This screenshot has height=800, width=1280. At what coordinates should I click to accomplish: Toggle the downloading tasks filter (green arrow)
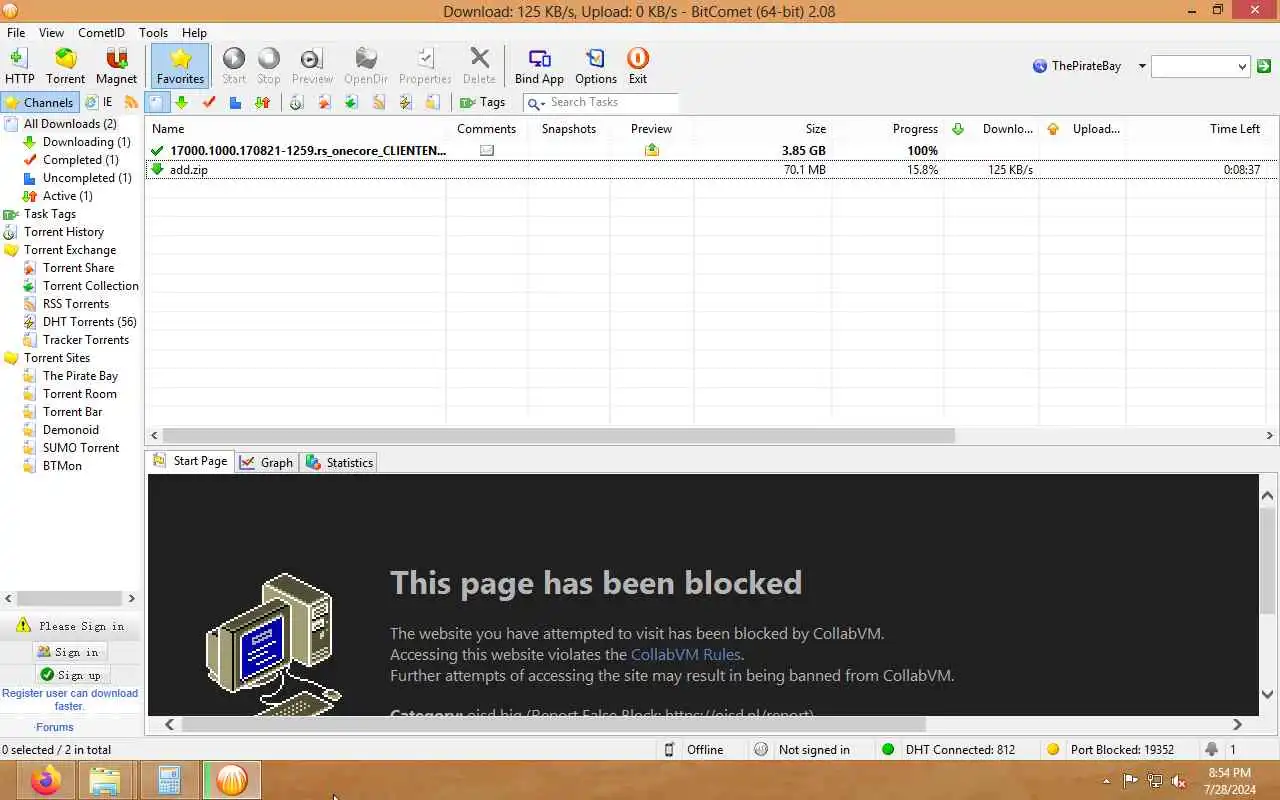coord(182,102)
